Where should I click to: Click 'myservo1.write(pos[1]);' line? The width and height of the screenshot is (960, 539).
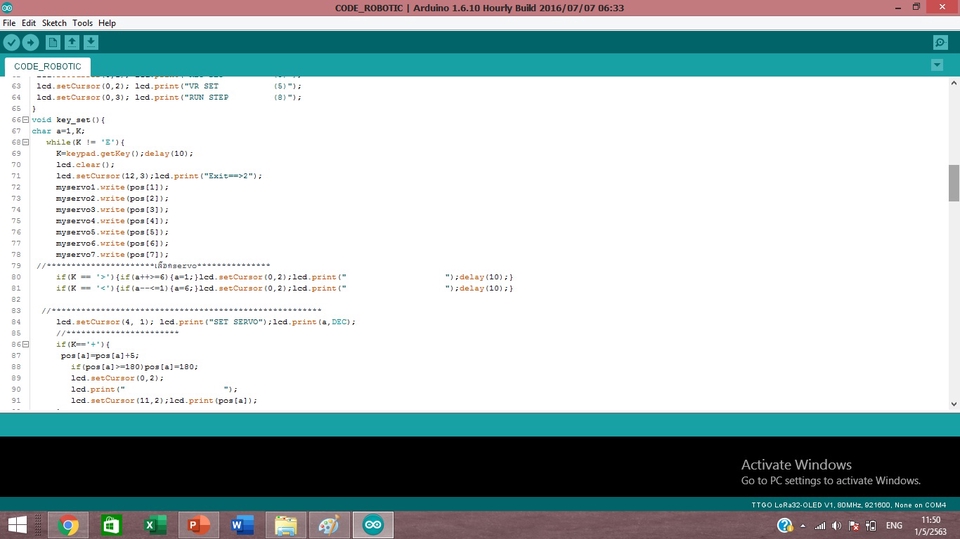coord(112,187)
